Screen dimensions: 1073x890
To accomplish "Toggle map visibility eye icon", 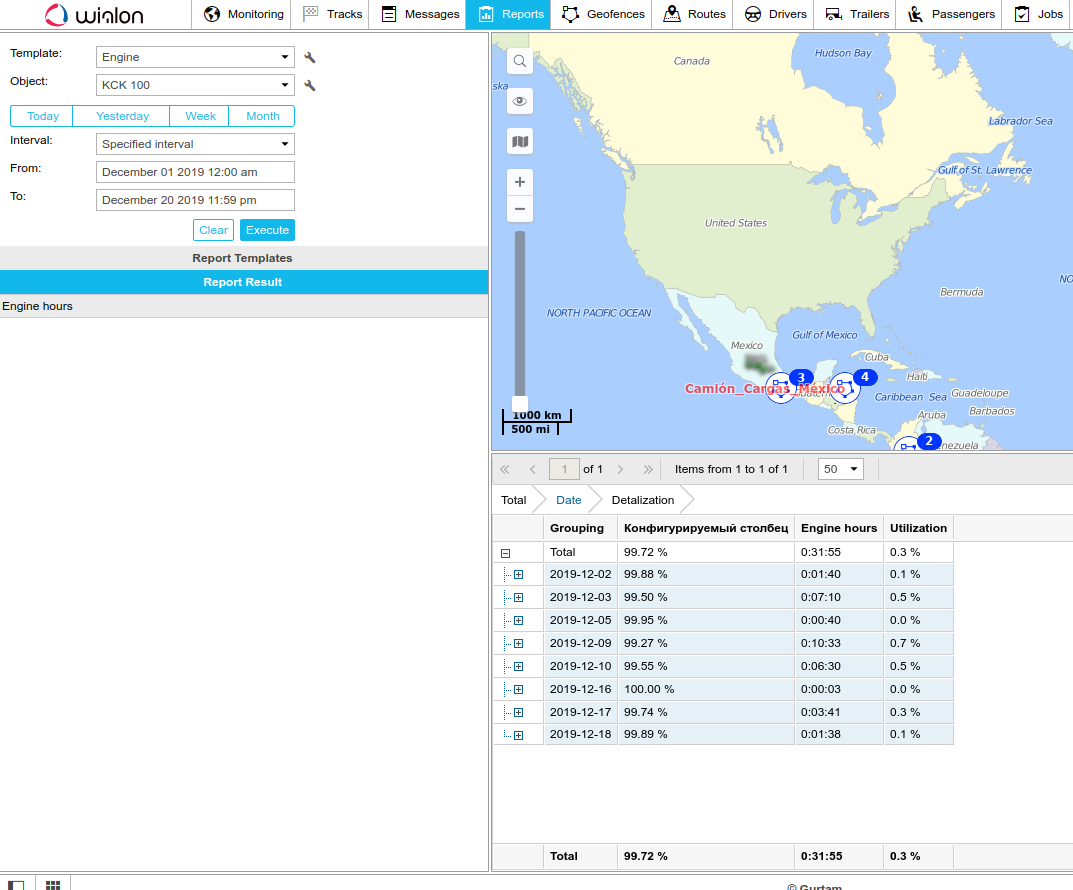I will pos(520,102).
